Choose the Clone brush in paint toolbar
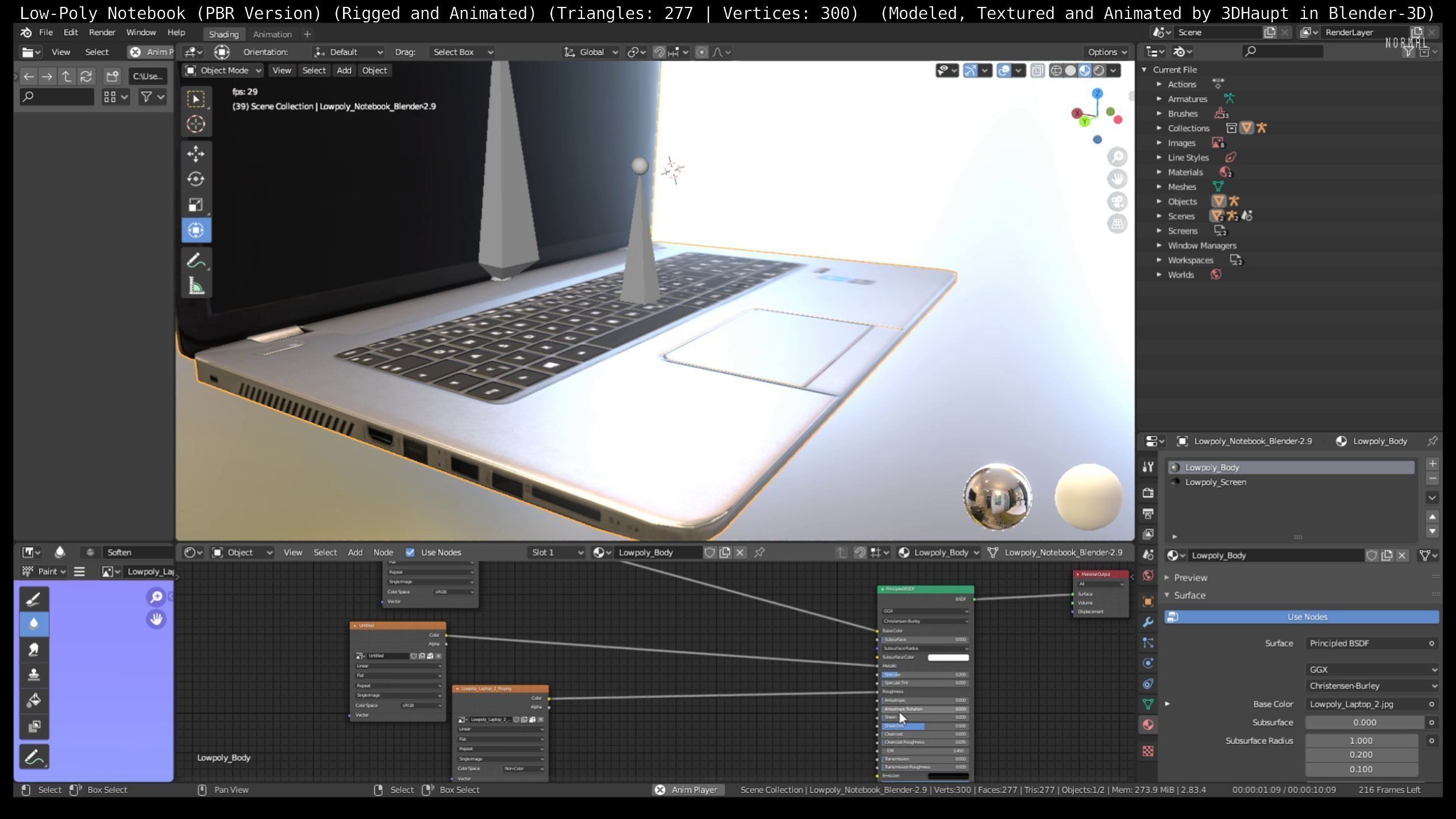The width and height of the screenshot is (1456, 819). (34, 675)
